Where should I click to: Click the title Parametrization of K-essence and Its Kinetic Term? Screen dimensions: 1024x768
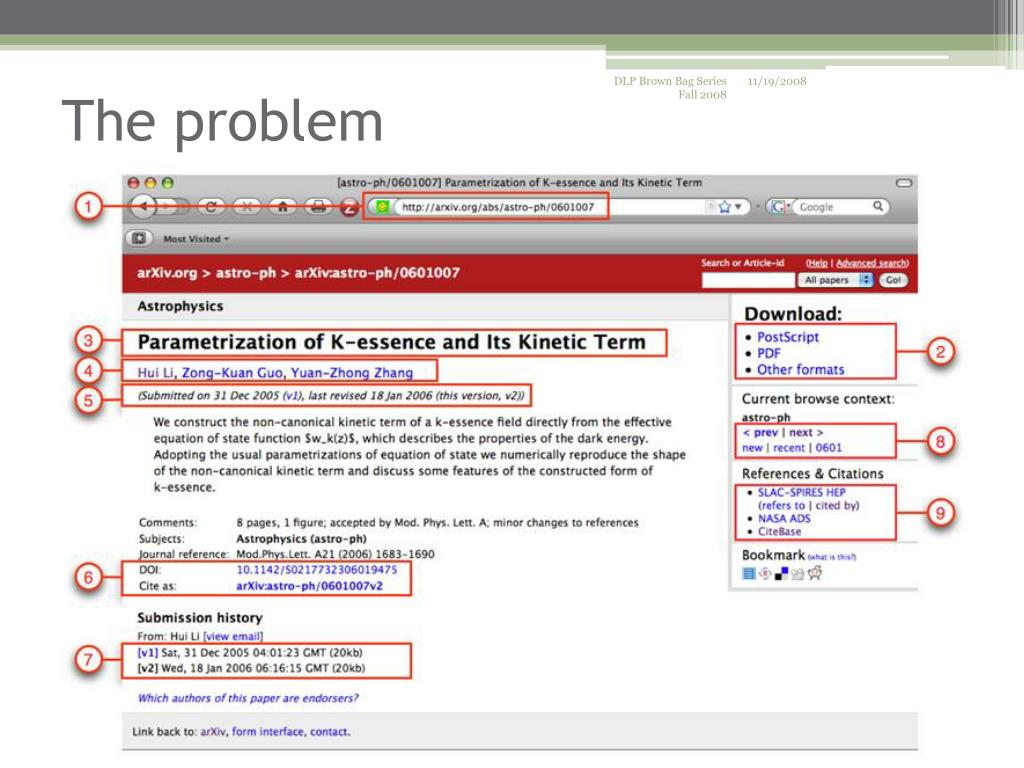click(392, 342)
